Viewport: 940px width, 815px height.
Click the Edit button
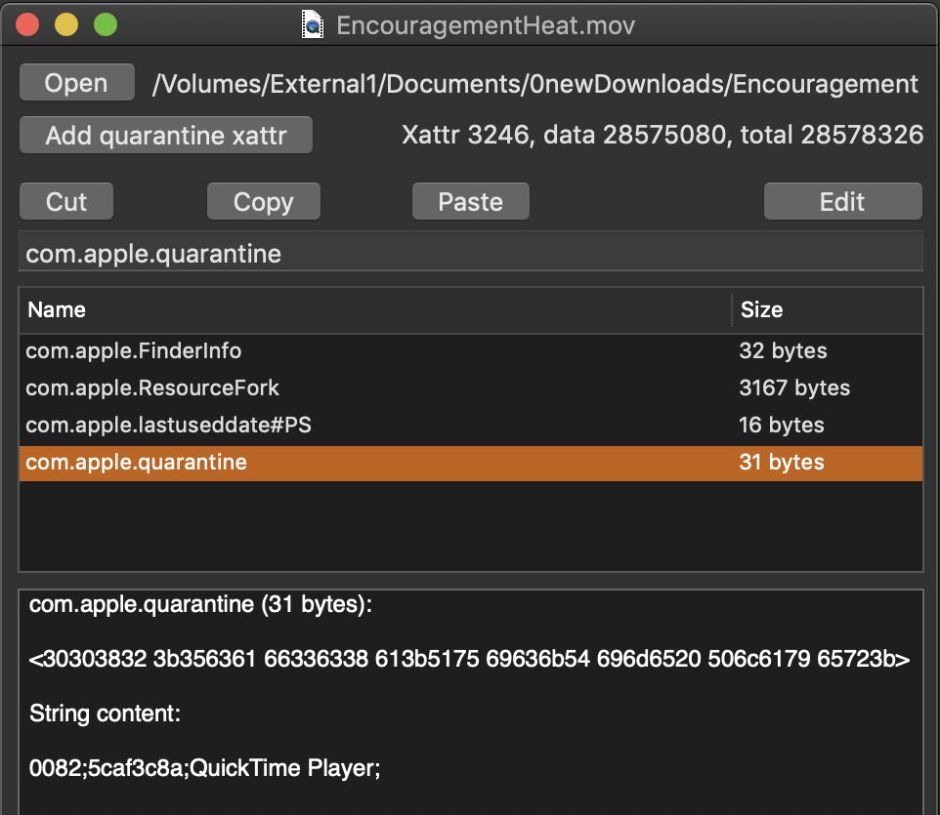[843, 201]
